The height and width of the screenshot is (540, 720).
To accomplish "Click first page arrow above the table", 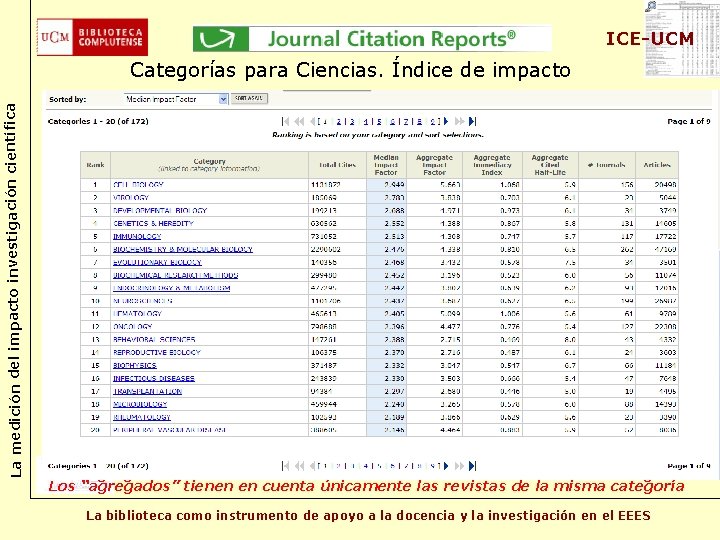I will click(x=285, y=121).
